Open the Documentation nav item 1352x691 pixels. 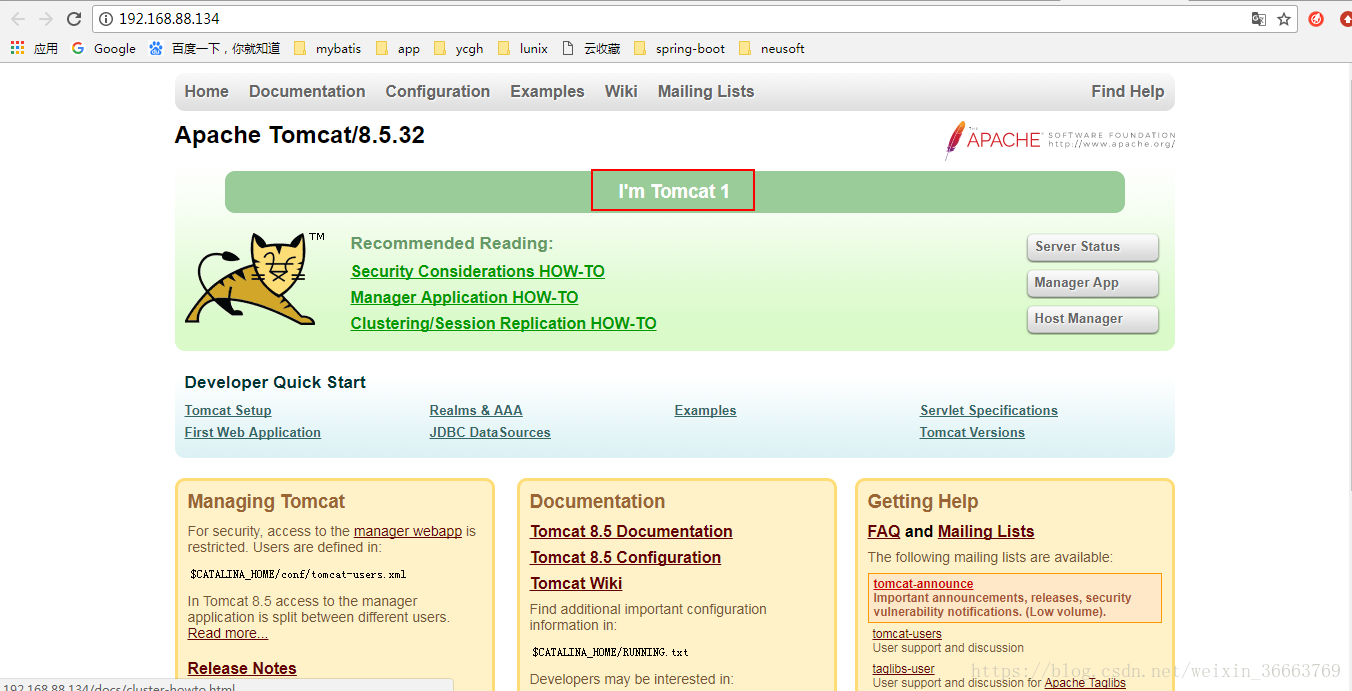[307, 91]
